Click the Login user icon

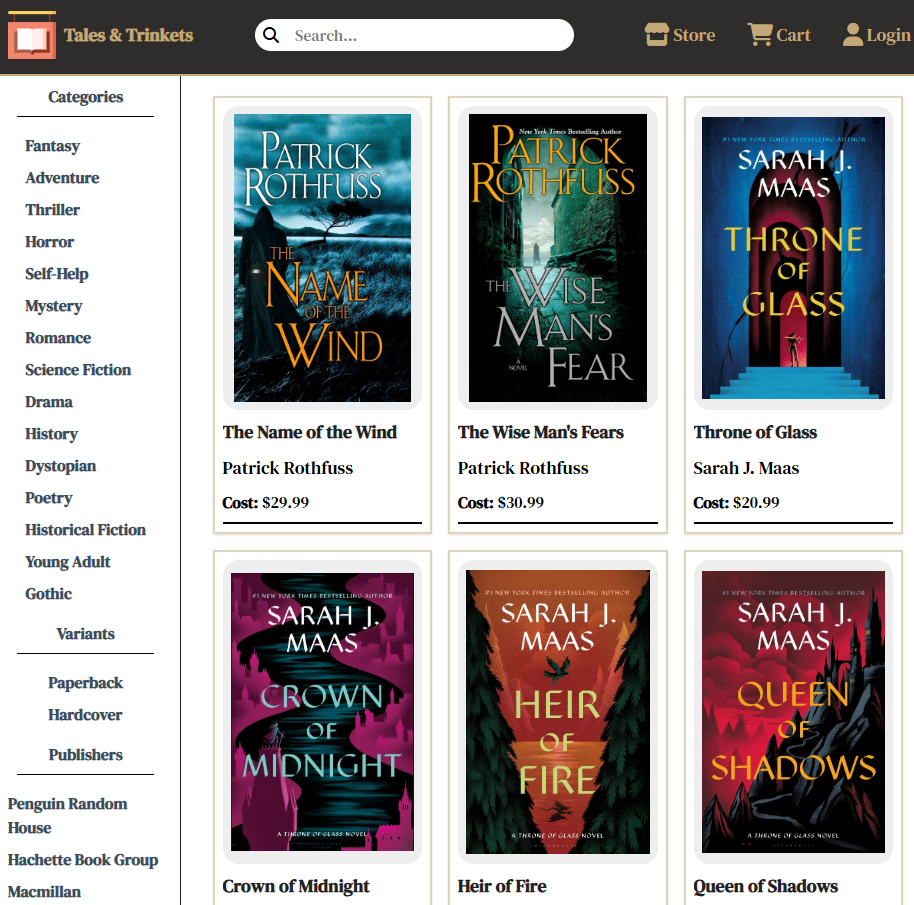(853, 34)
